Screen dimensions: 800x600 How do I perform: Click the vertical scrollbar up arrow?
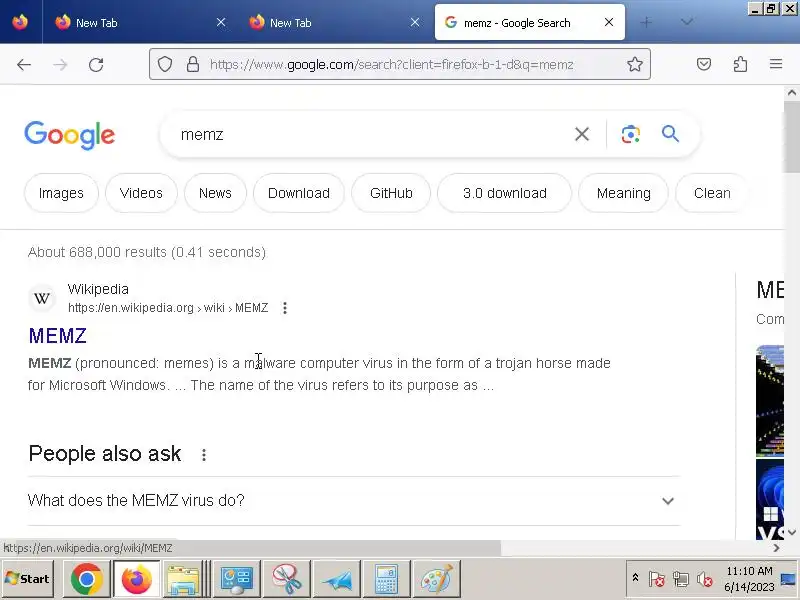(x=792, y=93)
